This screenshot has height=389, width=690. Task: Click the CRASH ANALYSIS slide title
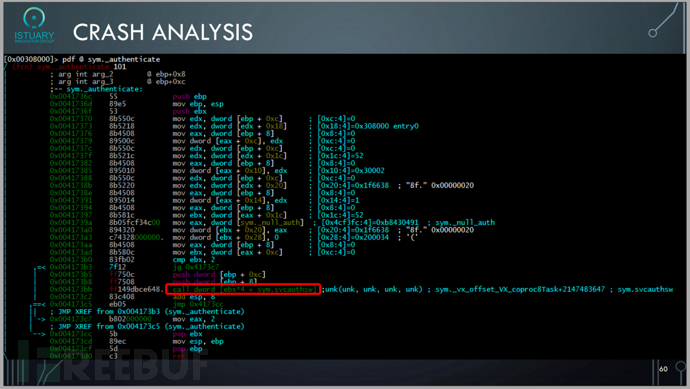tap(163, 32)
